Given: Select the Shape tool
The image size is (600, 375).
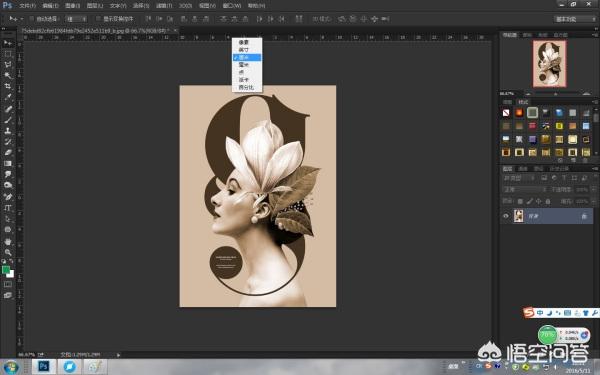Looking at the screenshot, I should coord(8,230).
